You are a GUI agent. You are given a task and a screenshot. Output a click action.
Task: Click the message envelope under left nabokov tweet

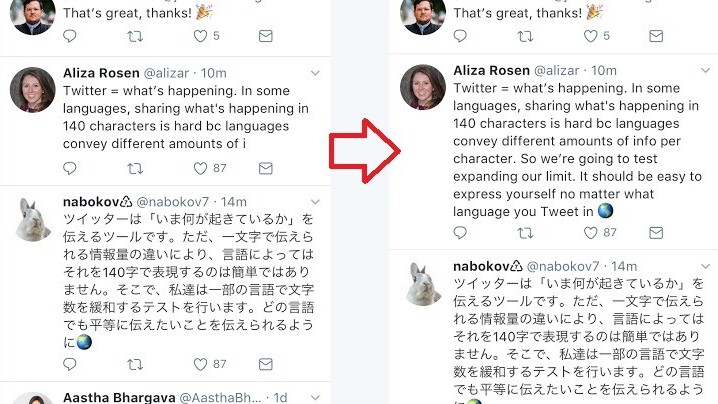click(265, 364)
